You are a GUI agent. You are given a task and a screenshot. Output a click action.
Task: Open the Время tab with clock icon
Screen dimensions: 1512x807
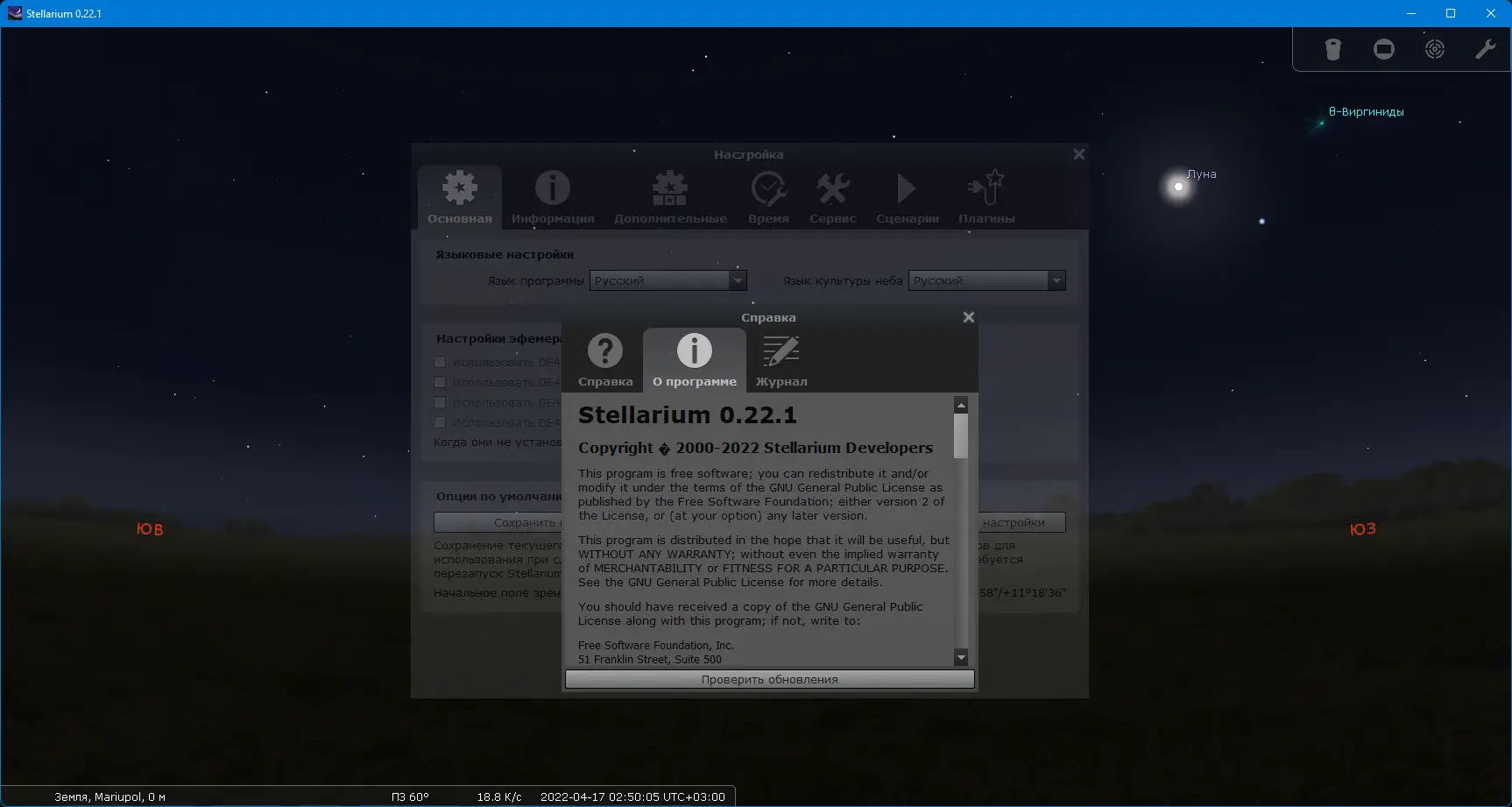pos(768,197)
